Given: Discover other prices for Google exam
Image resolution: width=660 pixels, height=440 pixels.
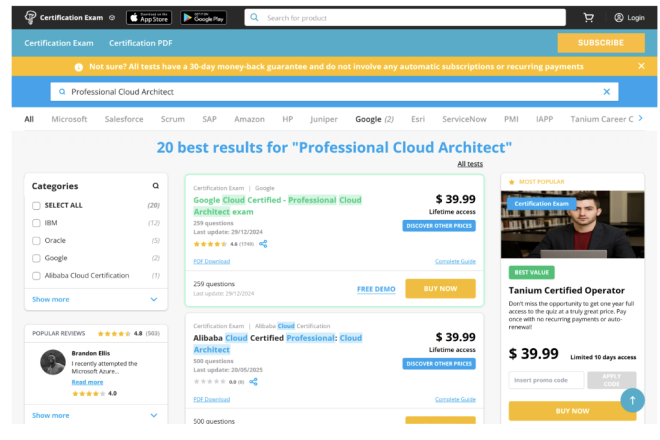Looking at the screenshot, I should (x=439, y=226).
